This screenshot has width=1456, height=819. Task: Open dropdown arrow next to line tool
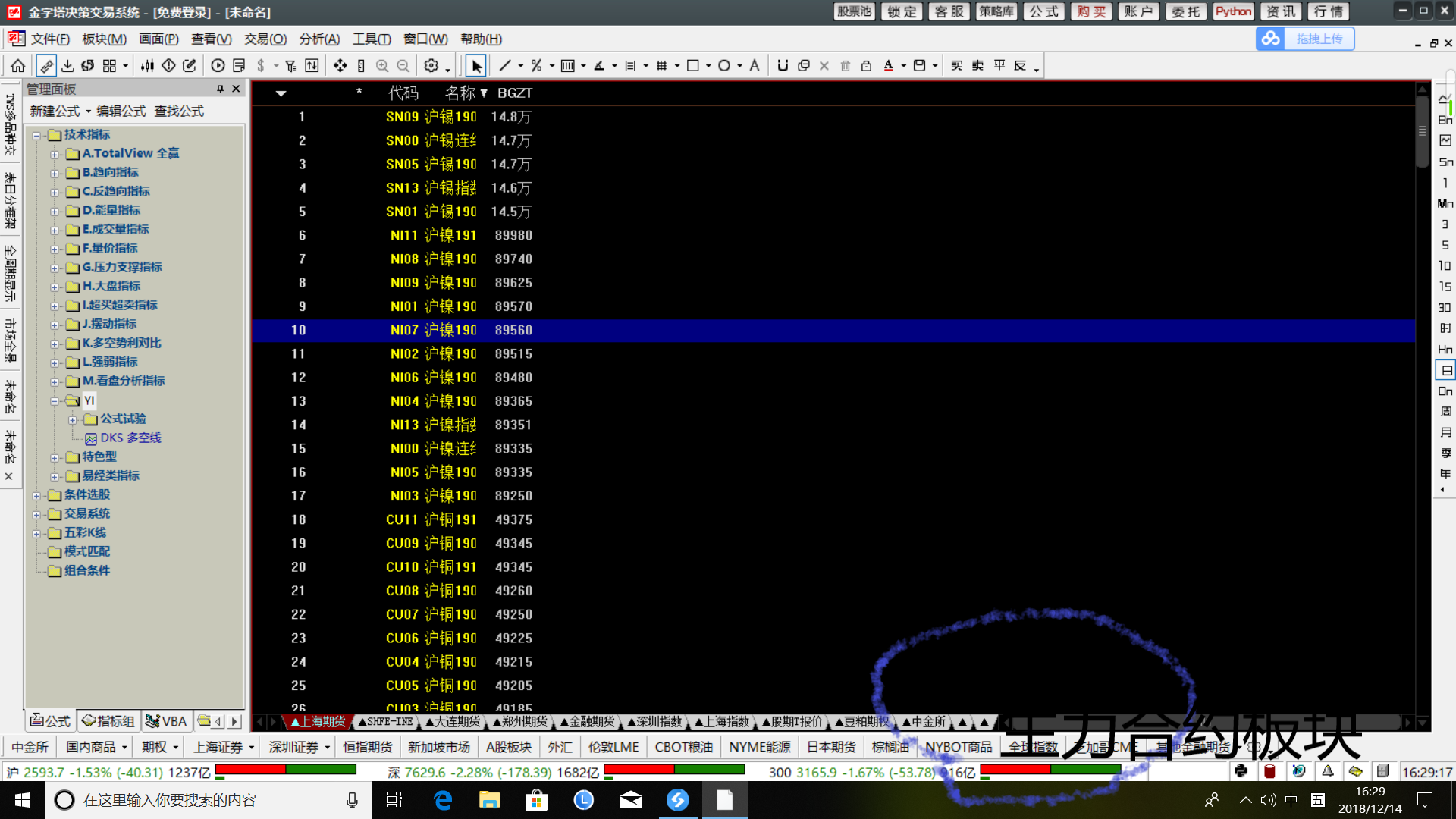[x=520, y=67]
